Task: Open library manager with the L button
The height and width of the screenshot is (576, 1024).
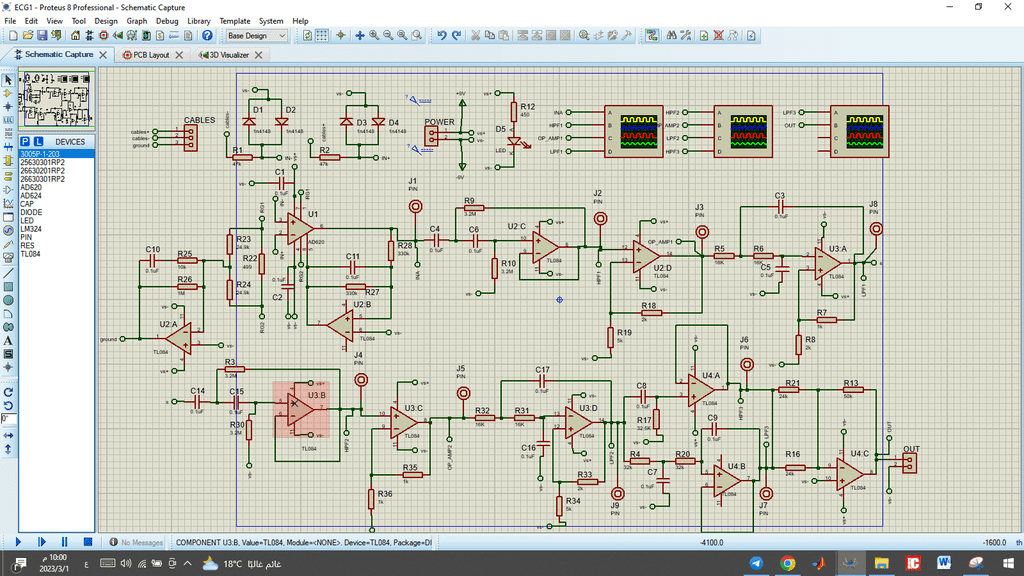Action: coord(39,142)
